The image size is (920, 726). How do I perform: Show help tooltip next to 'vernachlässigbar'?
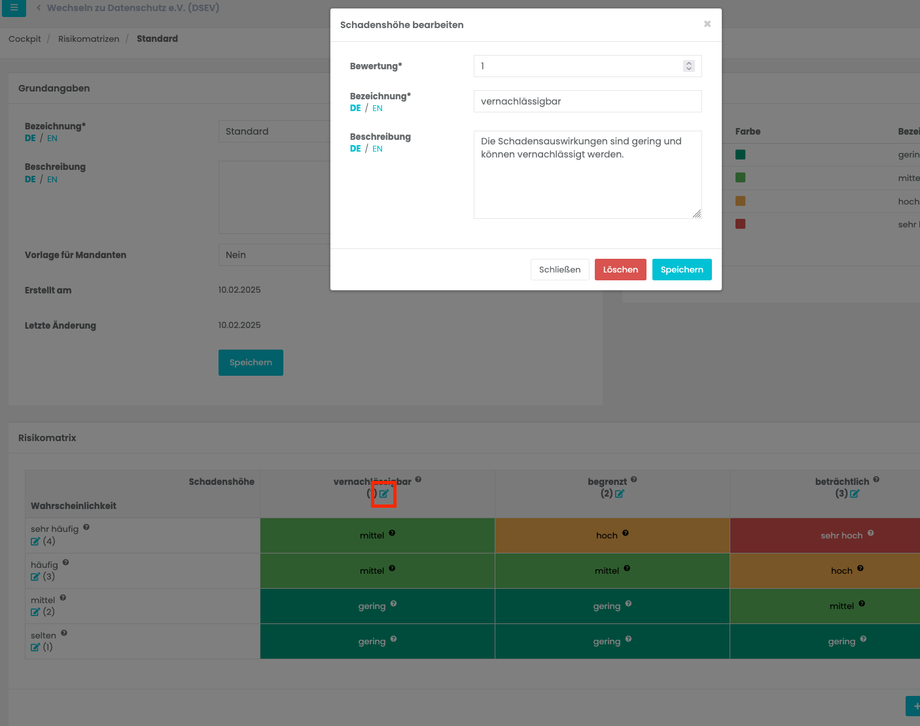[x=418, y=480]
